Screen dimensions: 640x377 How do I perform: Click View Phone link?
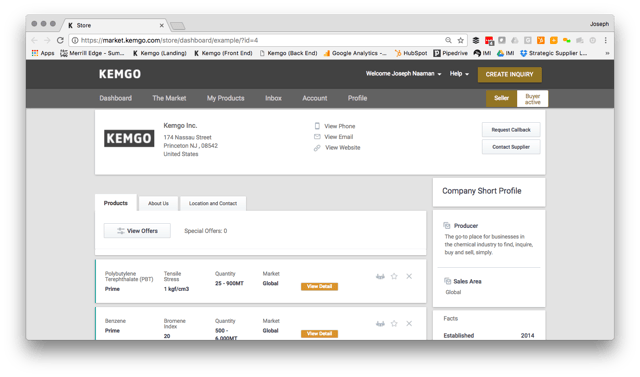click(340, 126)
